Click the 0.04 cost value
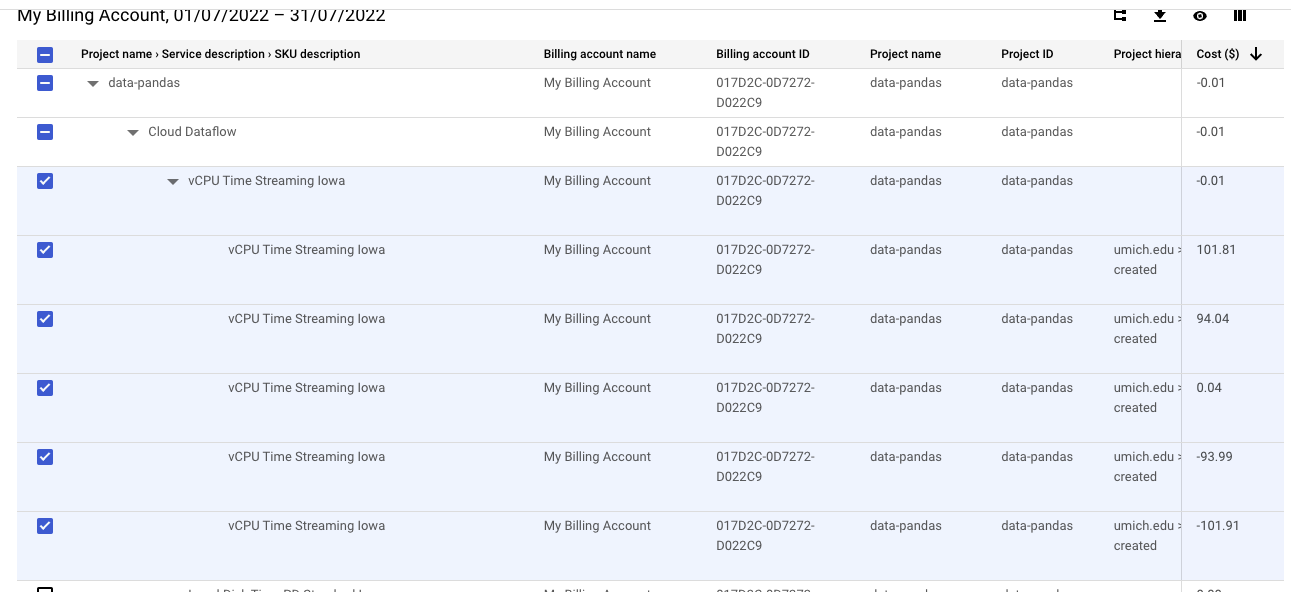Screen dimensions: 1291x592 click(1209, 388)
